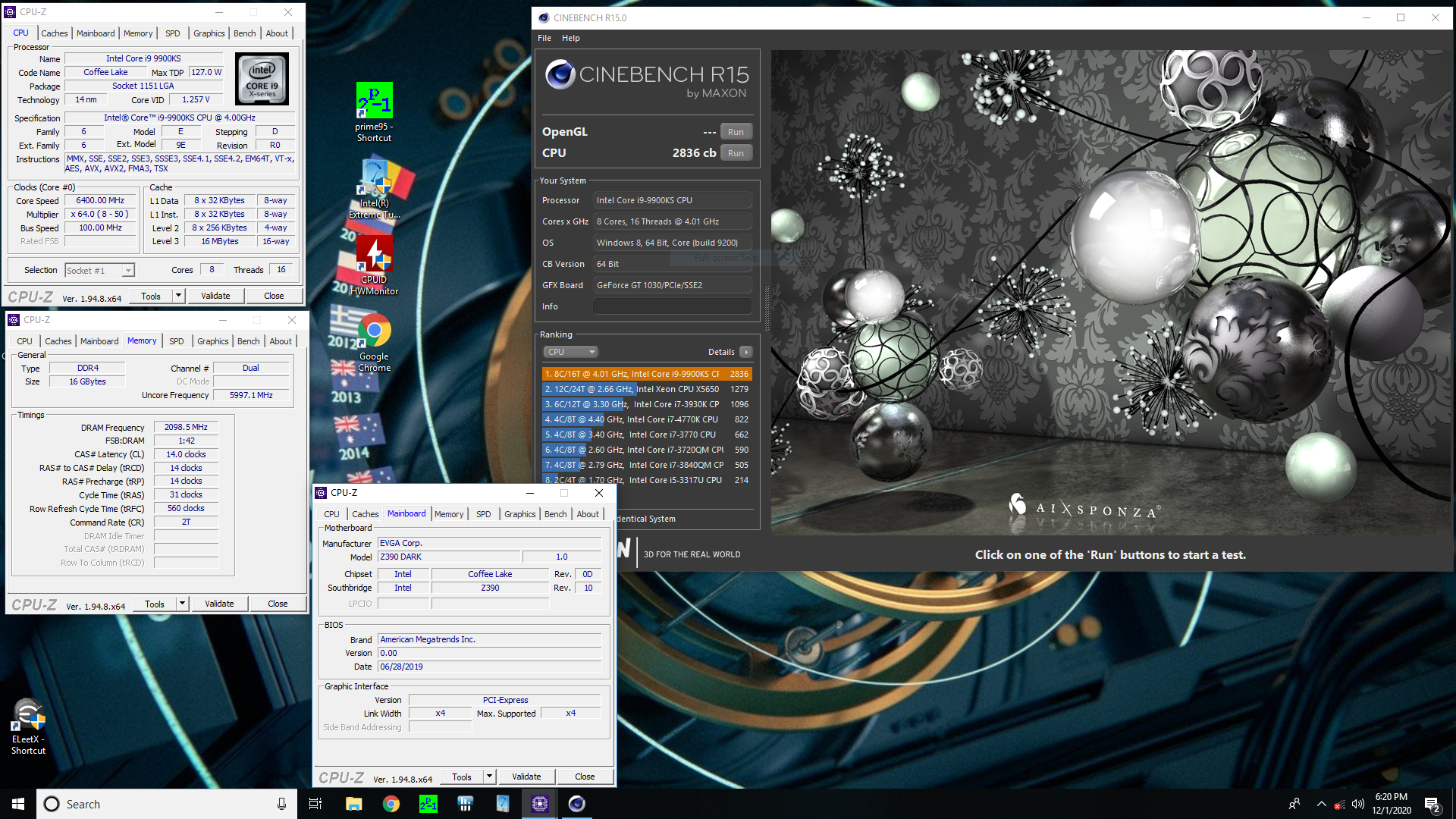
Task: Click the Cinebench Info input field
Action: click(672, 306)
